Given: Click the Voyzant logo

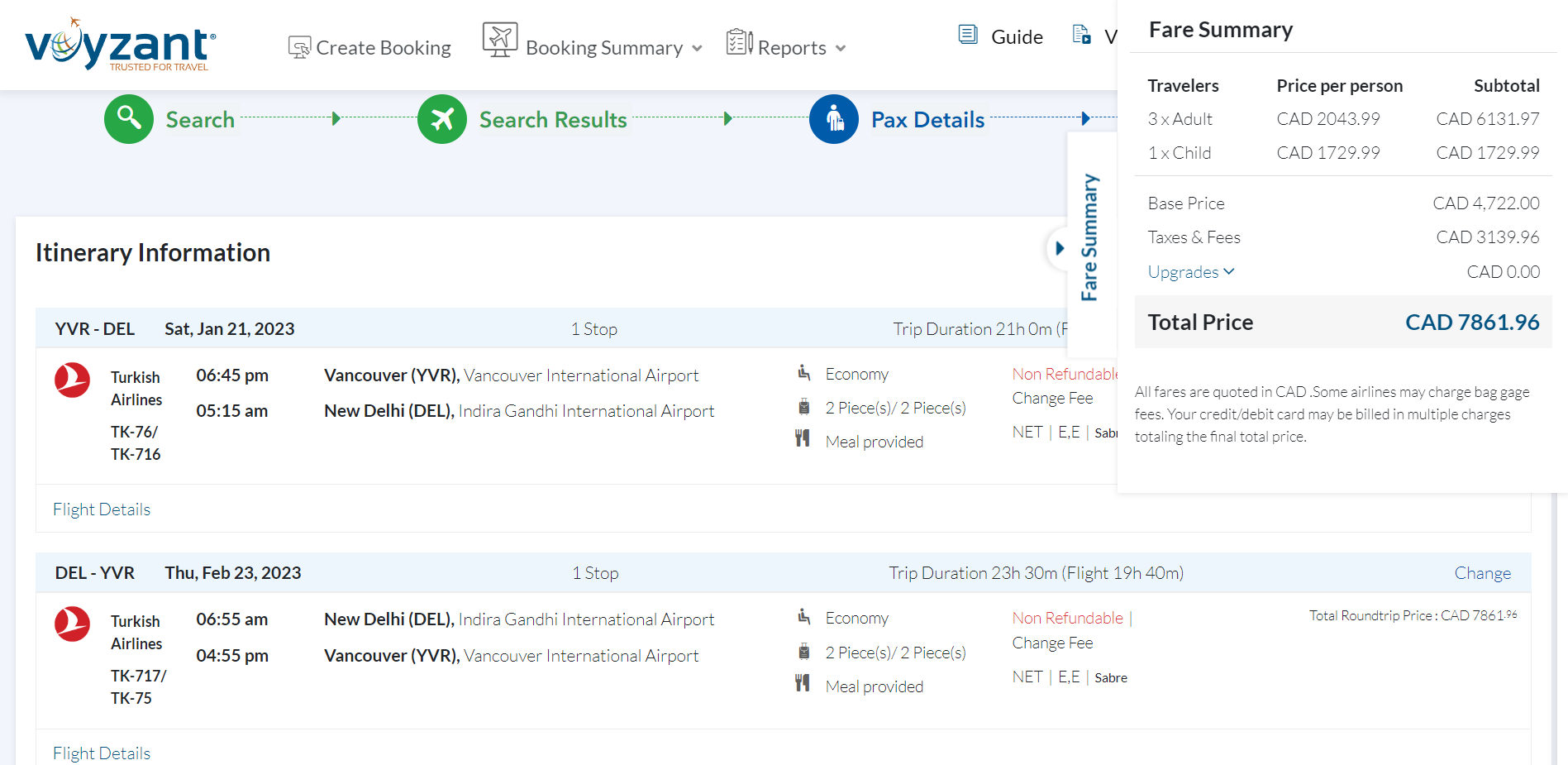Looking at the screenshot, I should point(120,45).
